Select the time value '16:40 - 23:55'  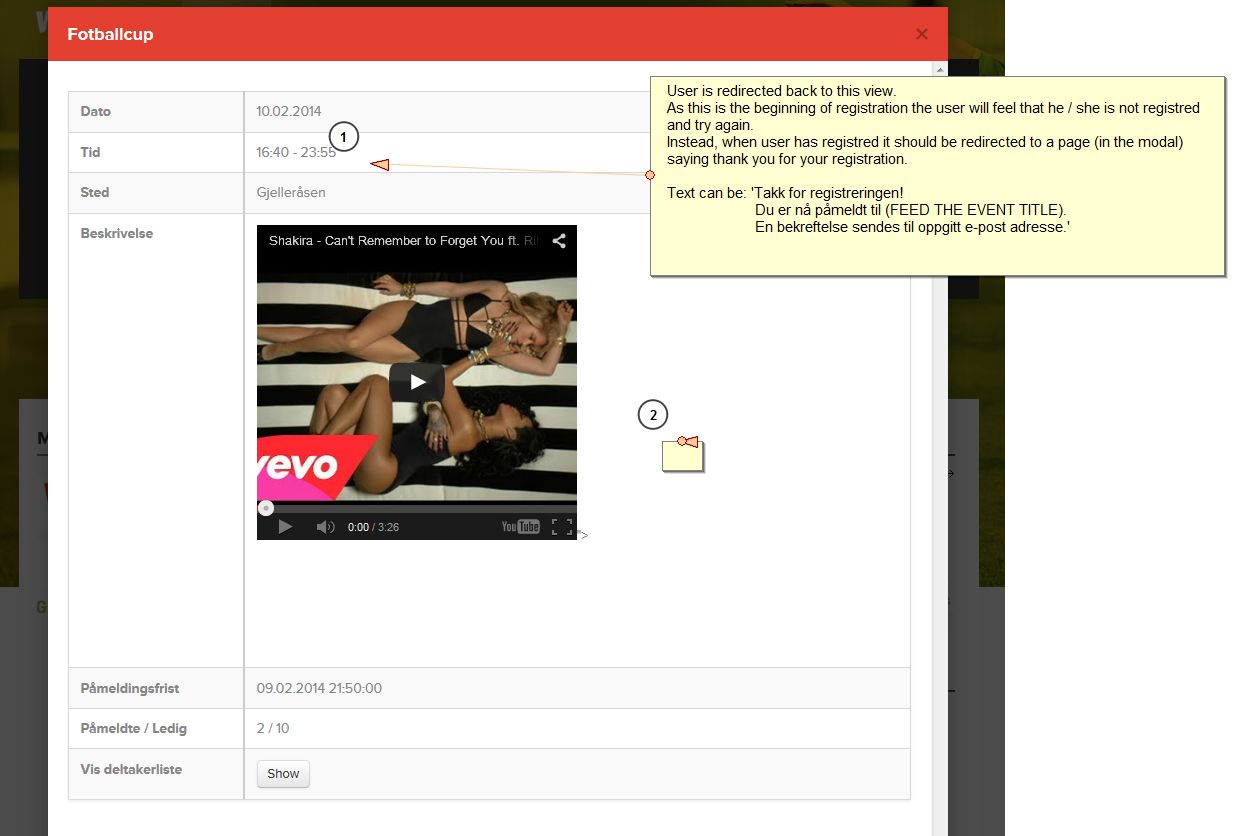click(x=296, y=153)
